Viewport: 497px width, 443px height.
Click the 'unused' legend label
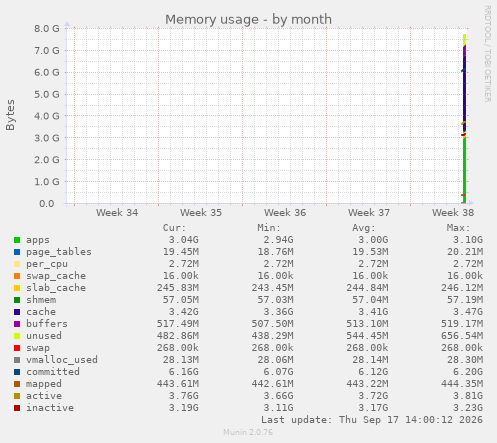point(44,336)
